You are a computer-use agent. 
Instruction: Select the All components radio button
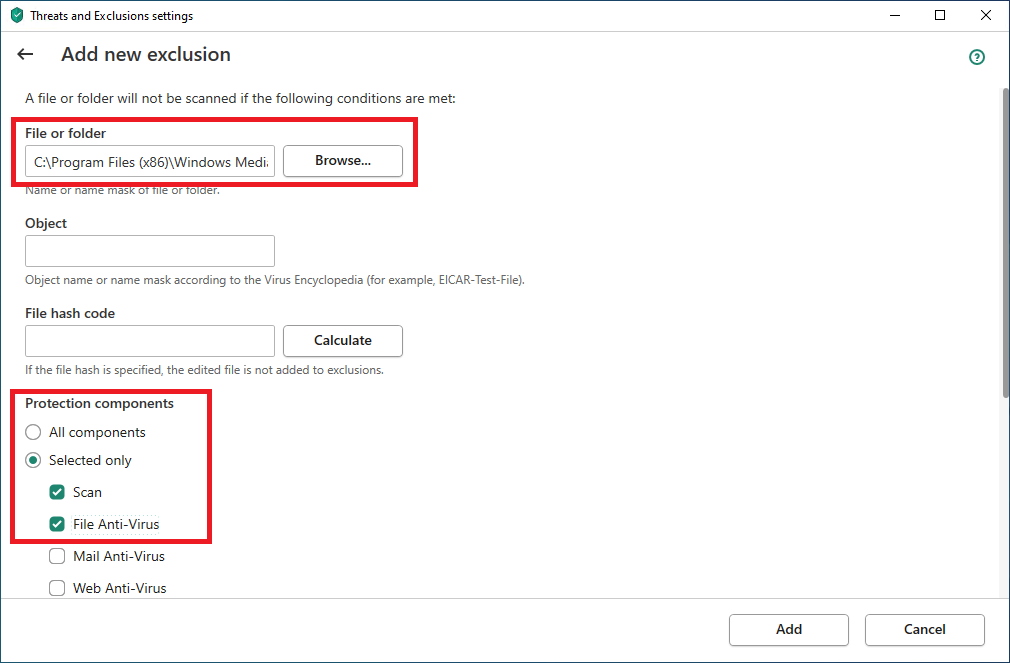[34, 433]
